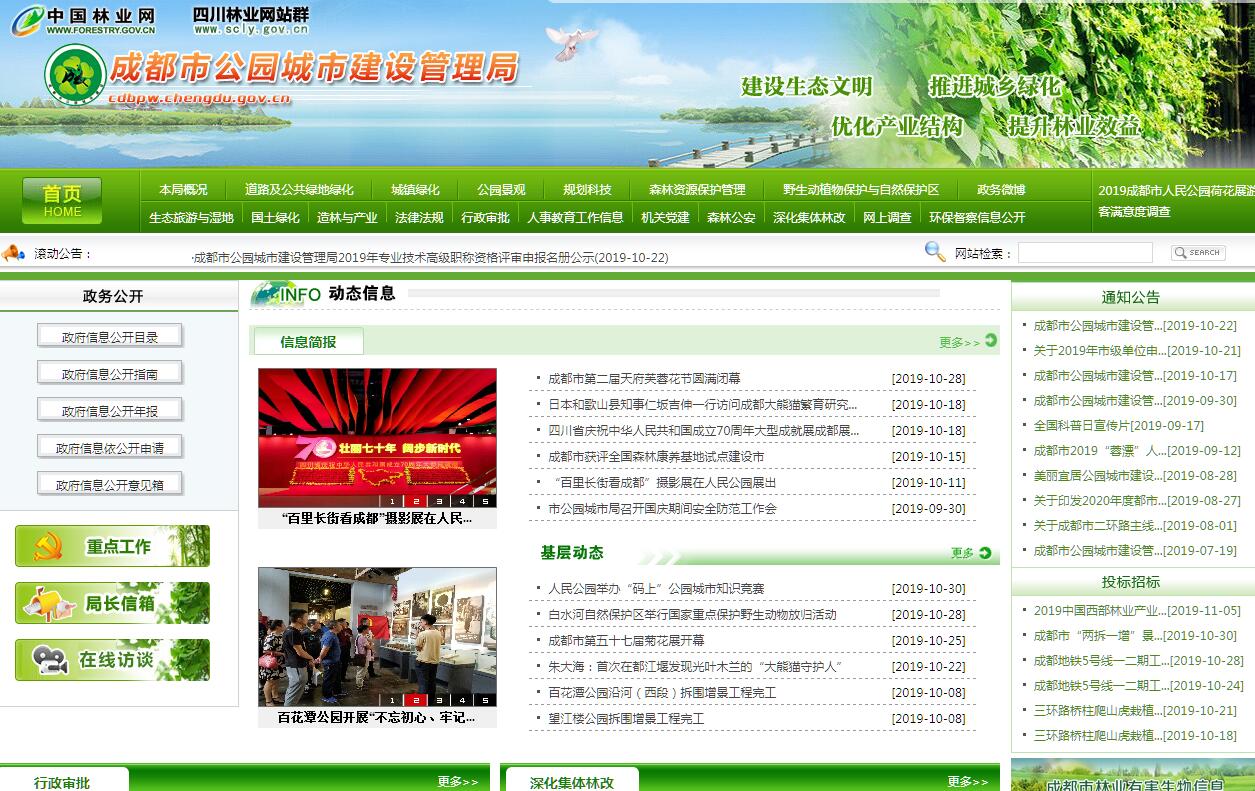The height and width of the screenshot is (791, 1255).
Task: Open 法律法规 menu item
Action: coord(419,217)
